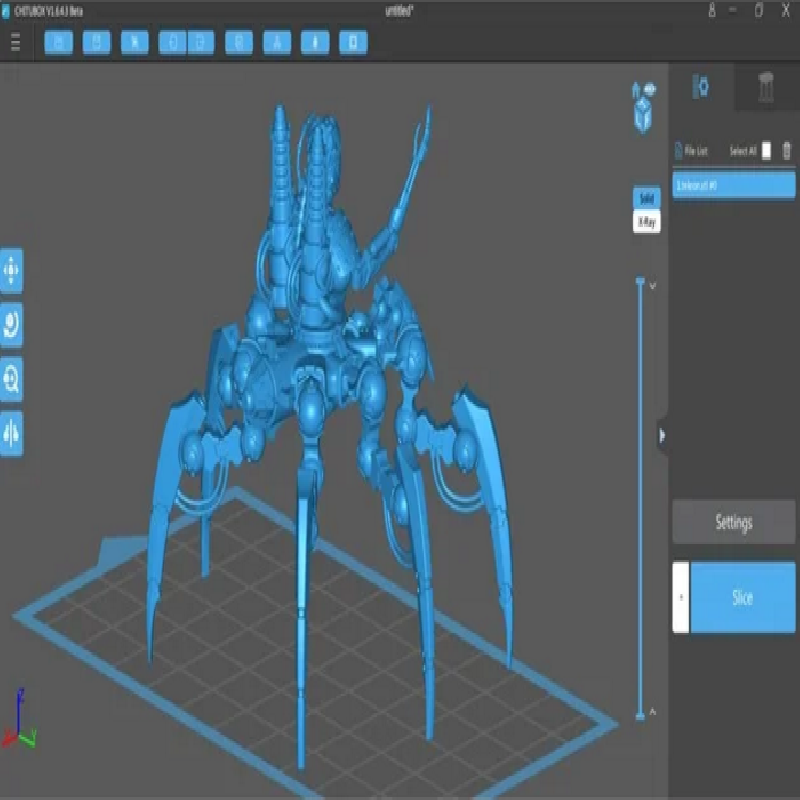Open the model file list tab
This screenshot has height=800, width=800.
click(702, 88)
